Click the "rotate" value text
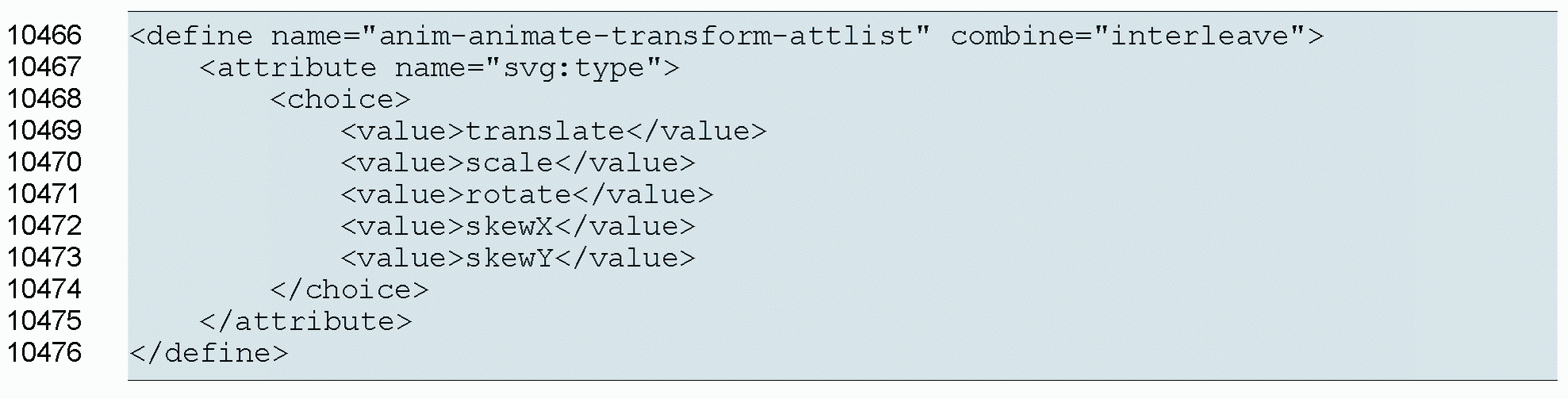Viewport: 1568px width, 399px height. (518, 195)
